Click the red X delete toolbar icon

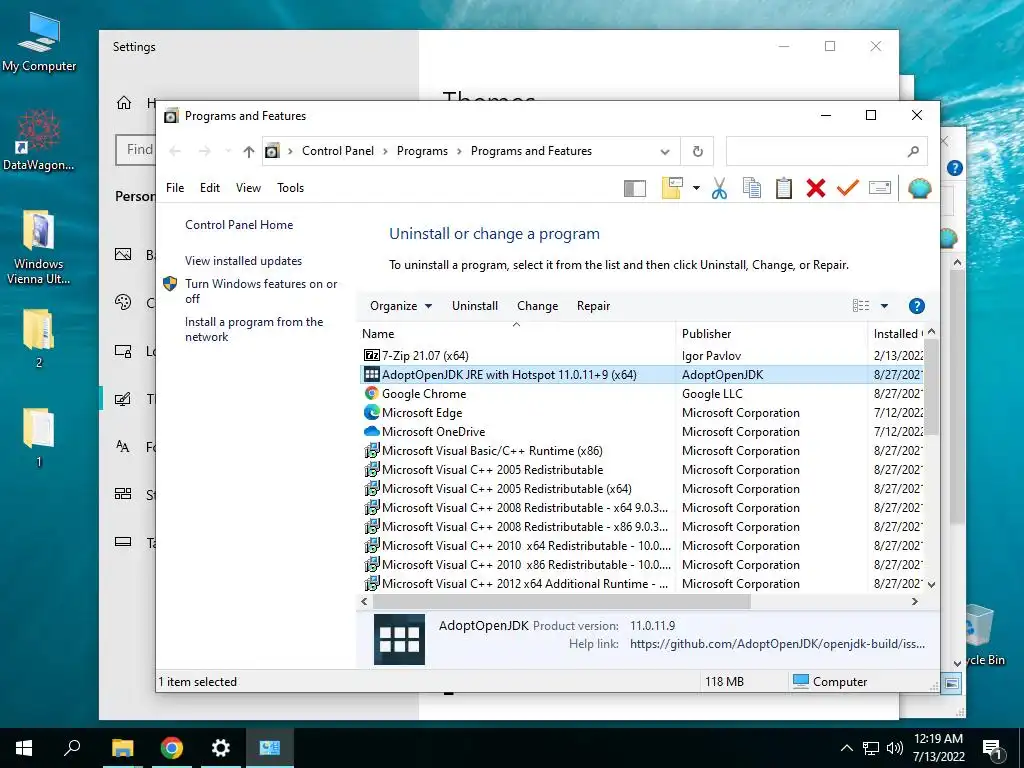click(816, 188)
